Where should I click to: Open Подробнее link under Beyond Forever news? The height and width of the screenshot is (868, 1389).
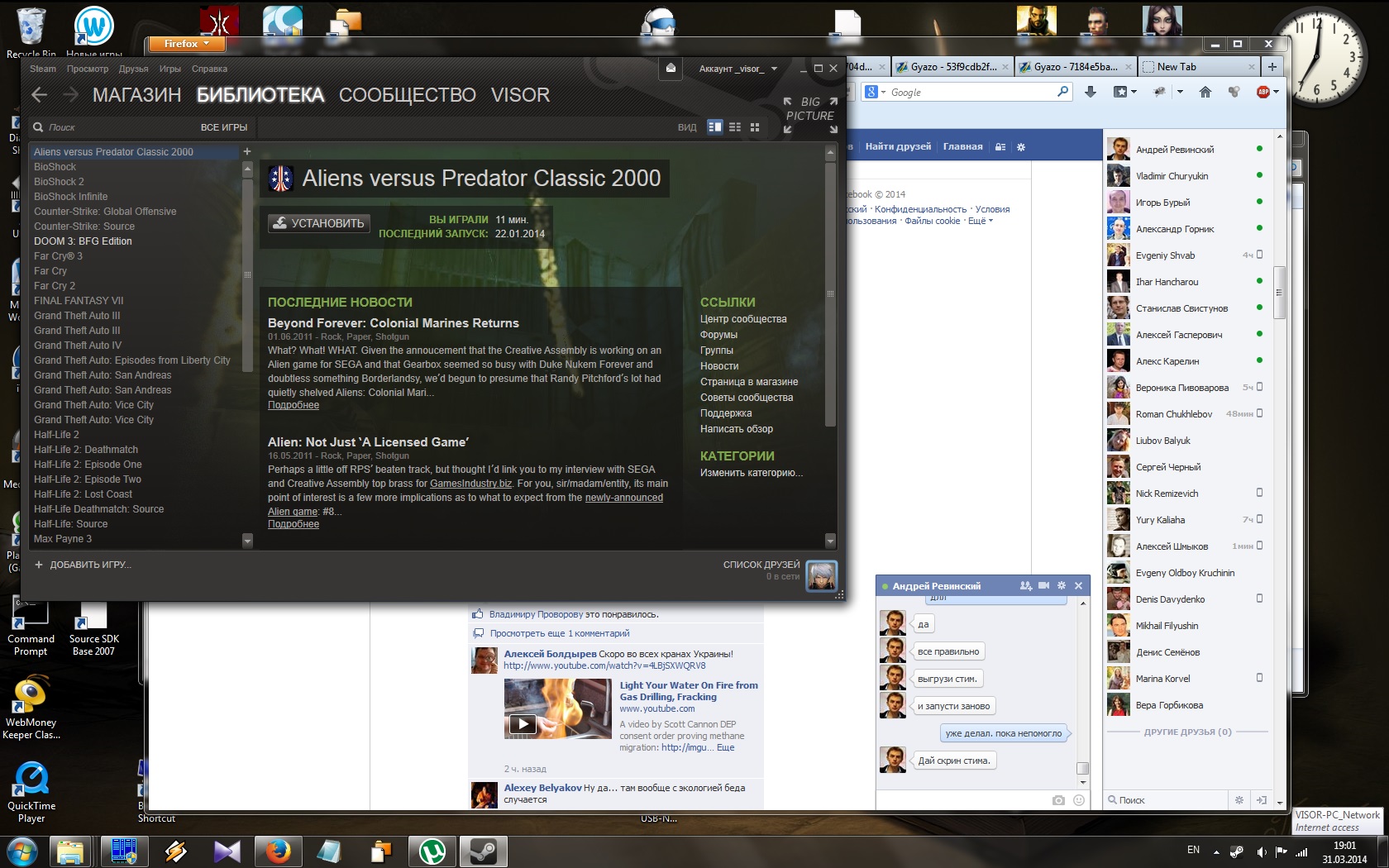click(294, 405)
